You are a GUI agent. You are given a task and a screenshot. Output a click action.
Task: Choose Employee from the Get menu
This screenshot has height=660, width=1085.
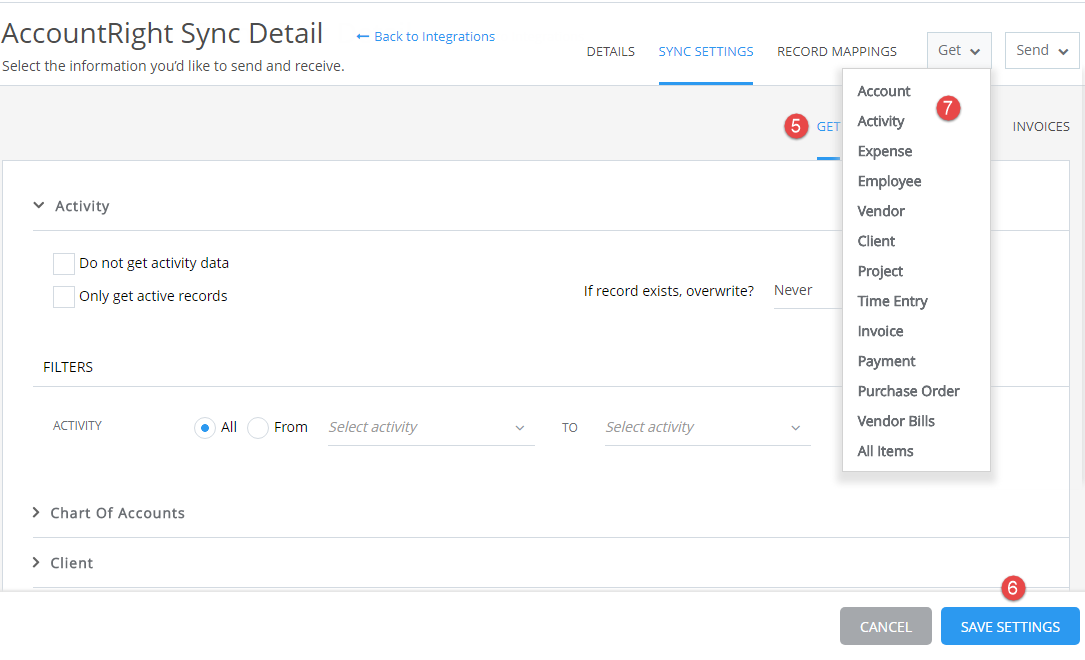click(889, 181)
